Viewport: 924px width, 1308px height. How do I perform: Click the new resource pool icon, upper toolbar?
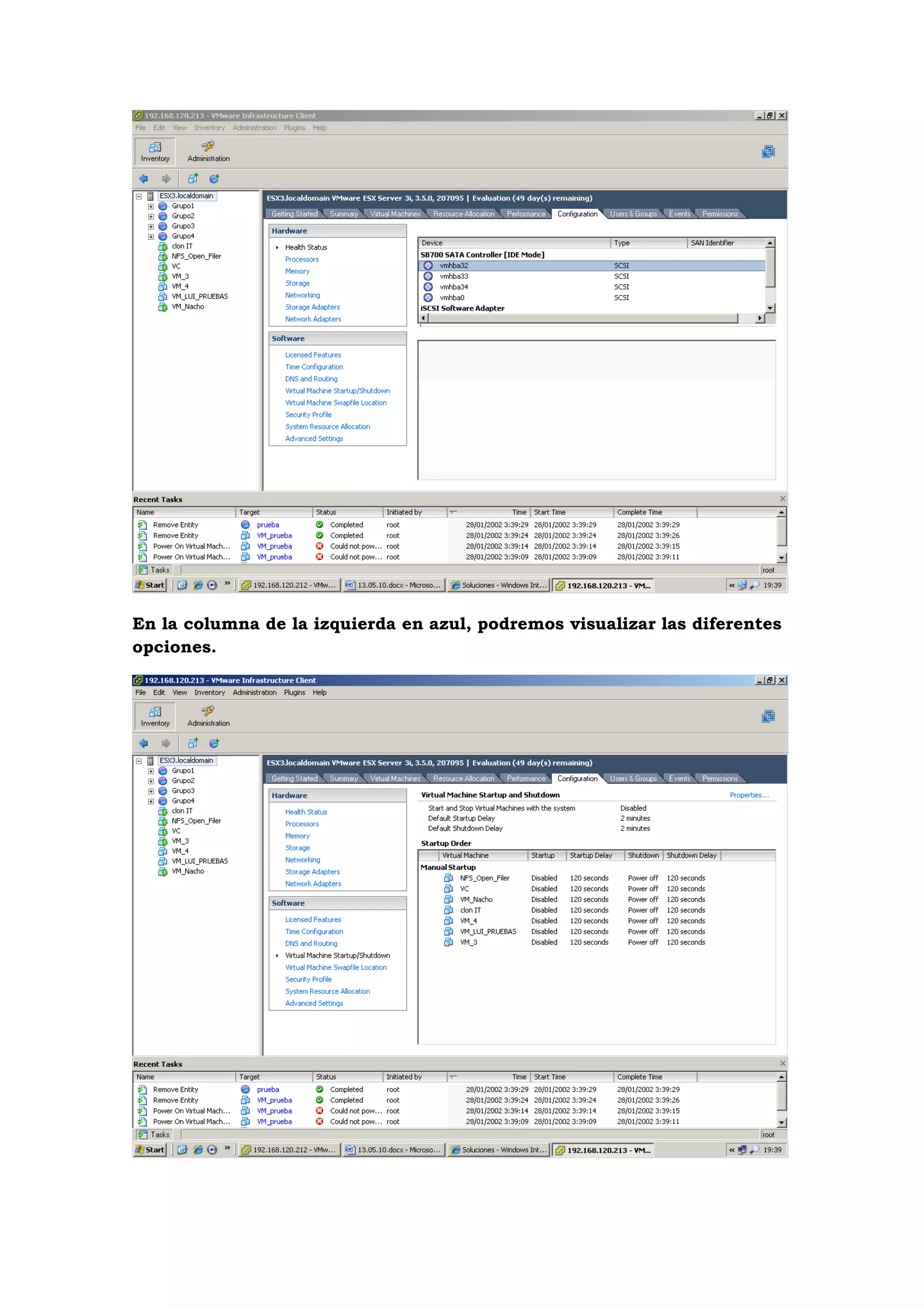click(x=214, y=178)
